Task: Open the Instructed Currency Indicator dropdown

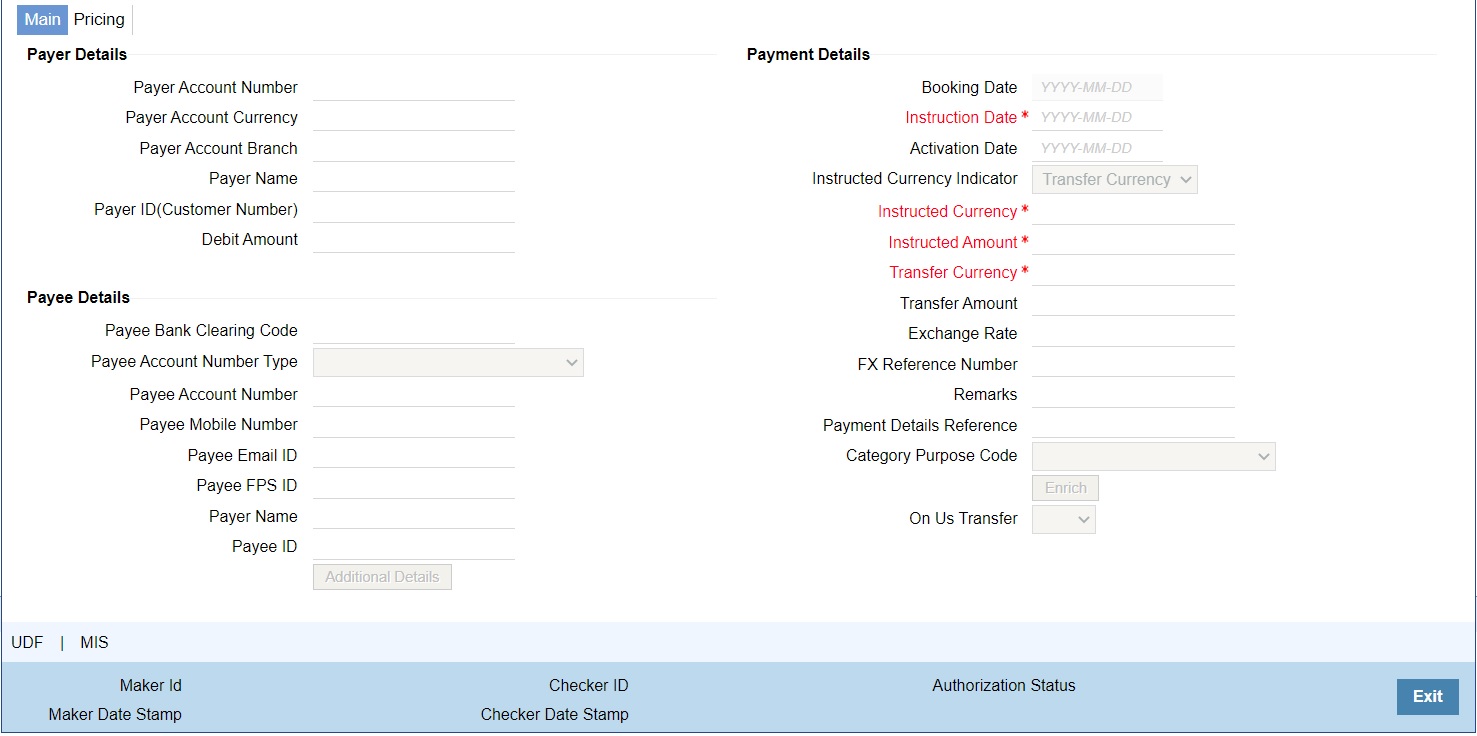Action: coord(1114,180)
